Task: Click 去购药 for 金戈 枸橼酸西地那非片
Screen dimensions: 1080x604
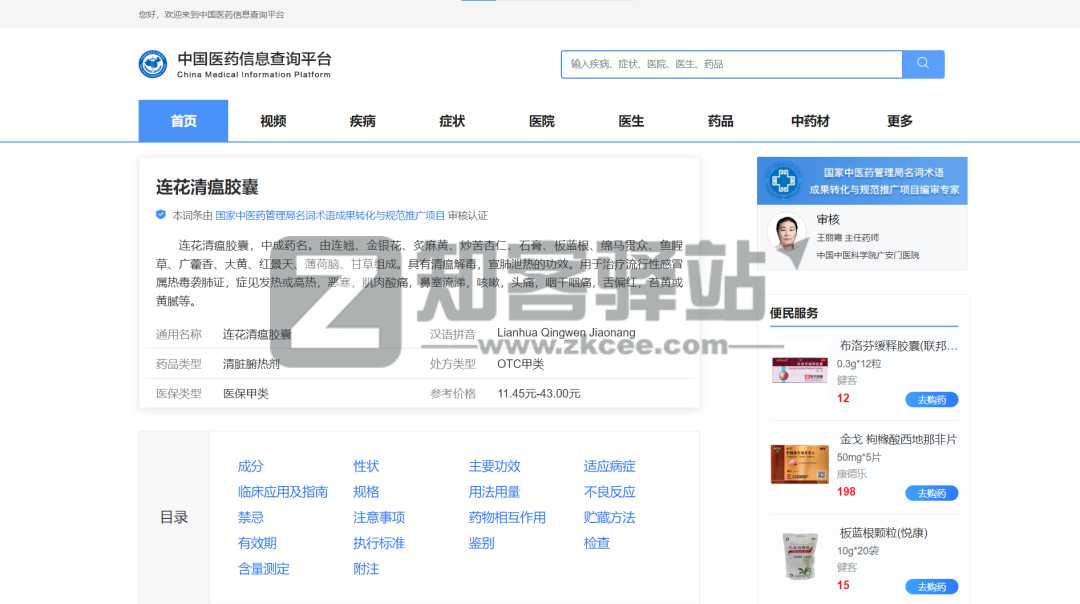Action: [x=930, y=493]
